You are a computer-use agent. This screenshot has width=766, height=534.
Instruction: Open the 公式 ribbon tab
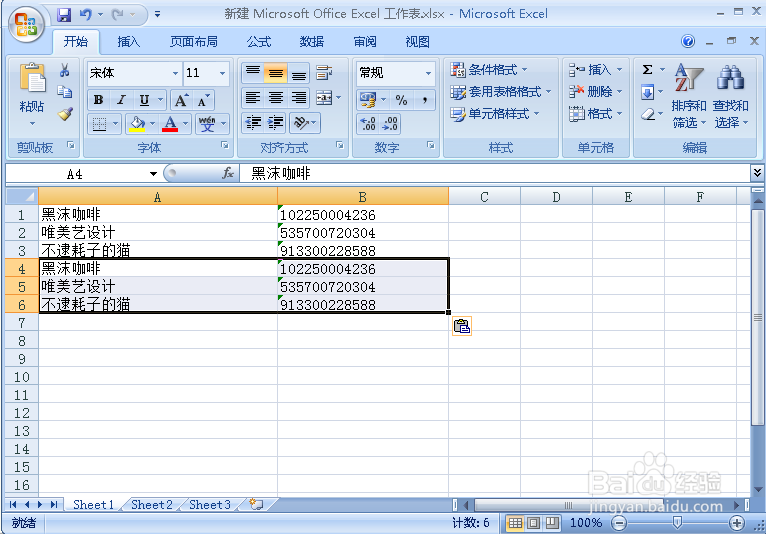click(x=258, y=42)
